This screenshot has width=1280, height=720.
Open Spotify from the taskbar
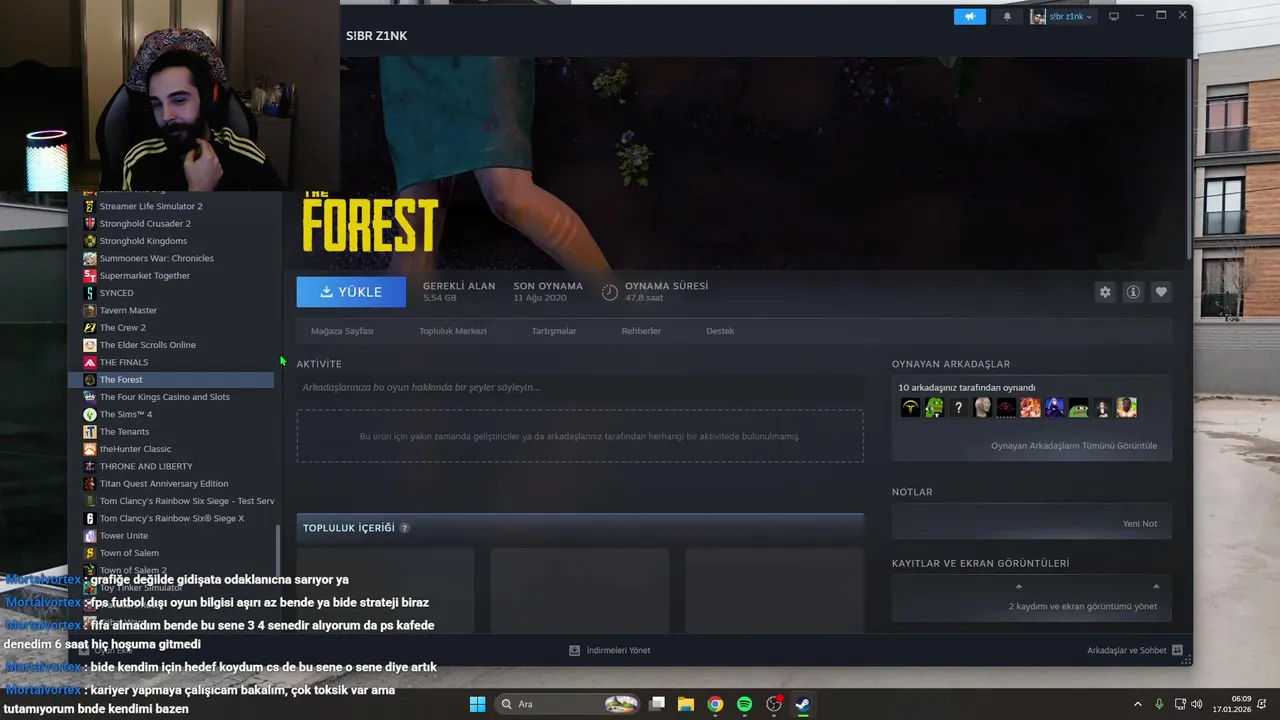(744, 704)
